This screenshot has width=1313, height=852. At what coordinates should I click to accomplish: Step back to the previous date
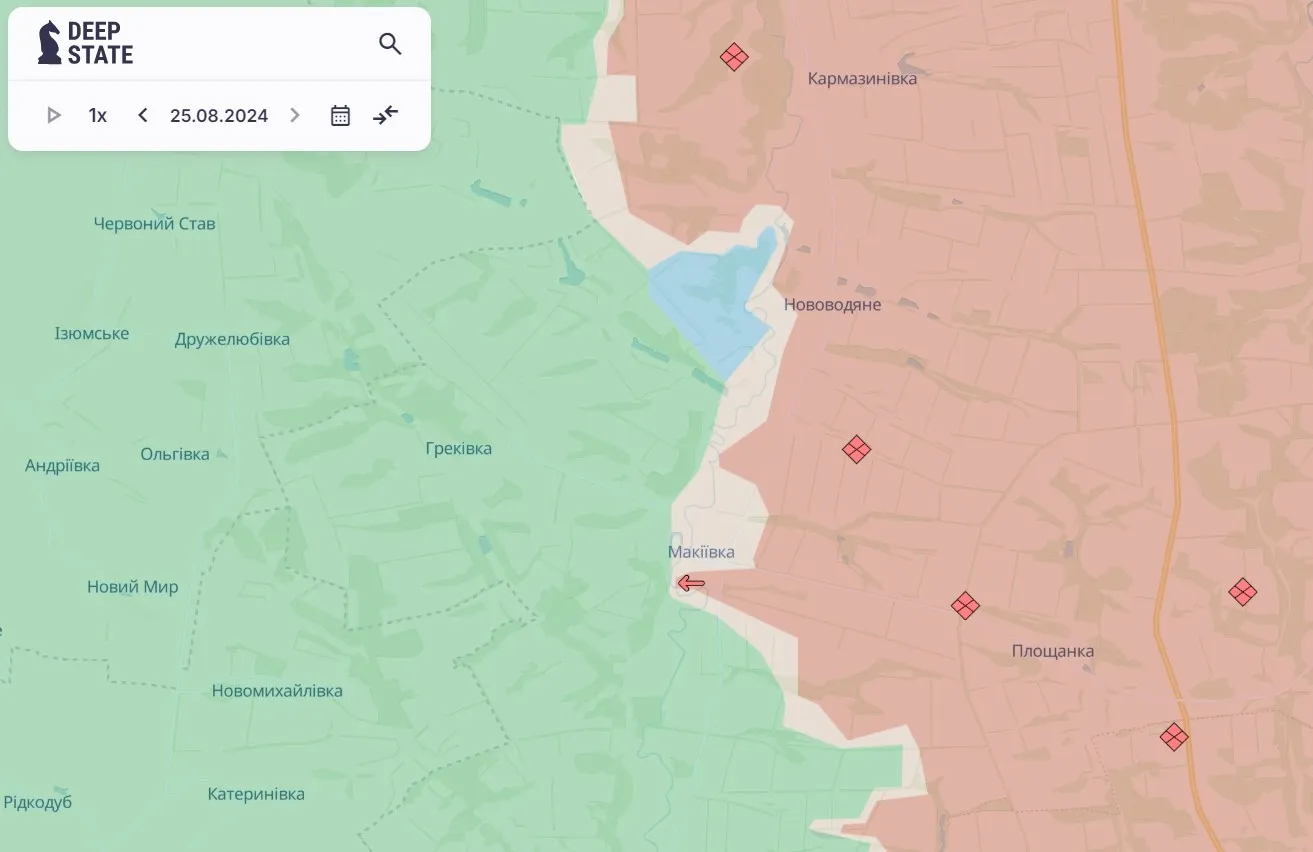tap(142, 115)
